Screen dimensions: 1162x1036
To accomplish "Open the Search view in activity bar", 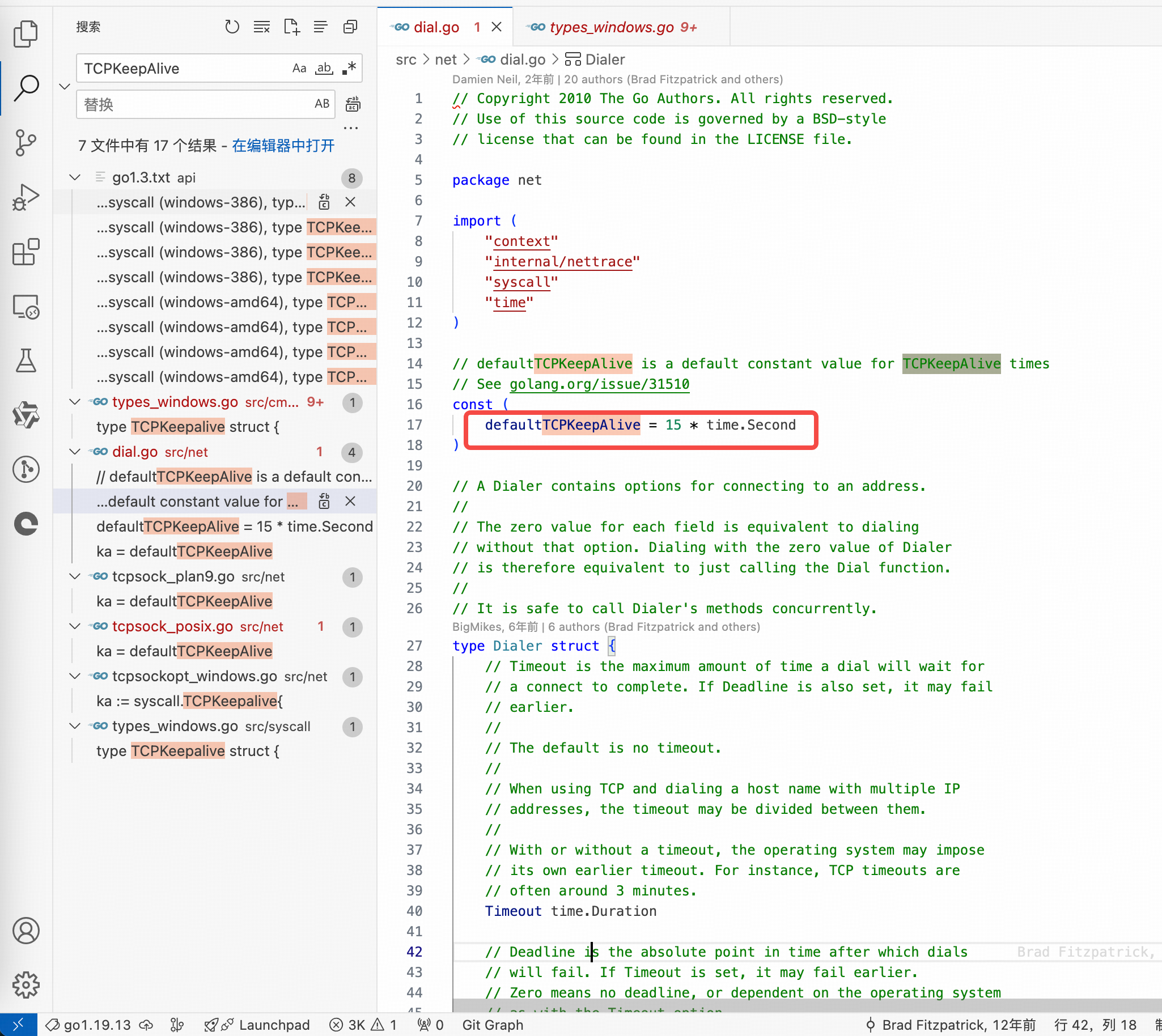I will click(26, 88).
